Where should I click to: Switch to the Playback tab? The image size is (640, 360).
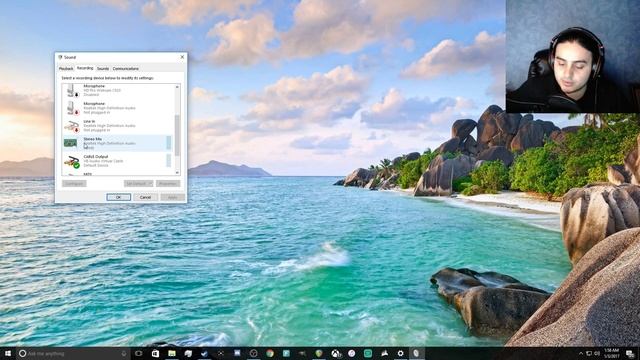point(66,69)
